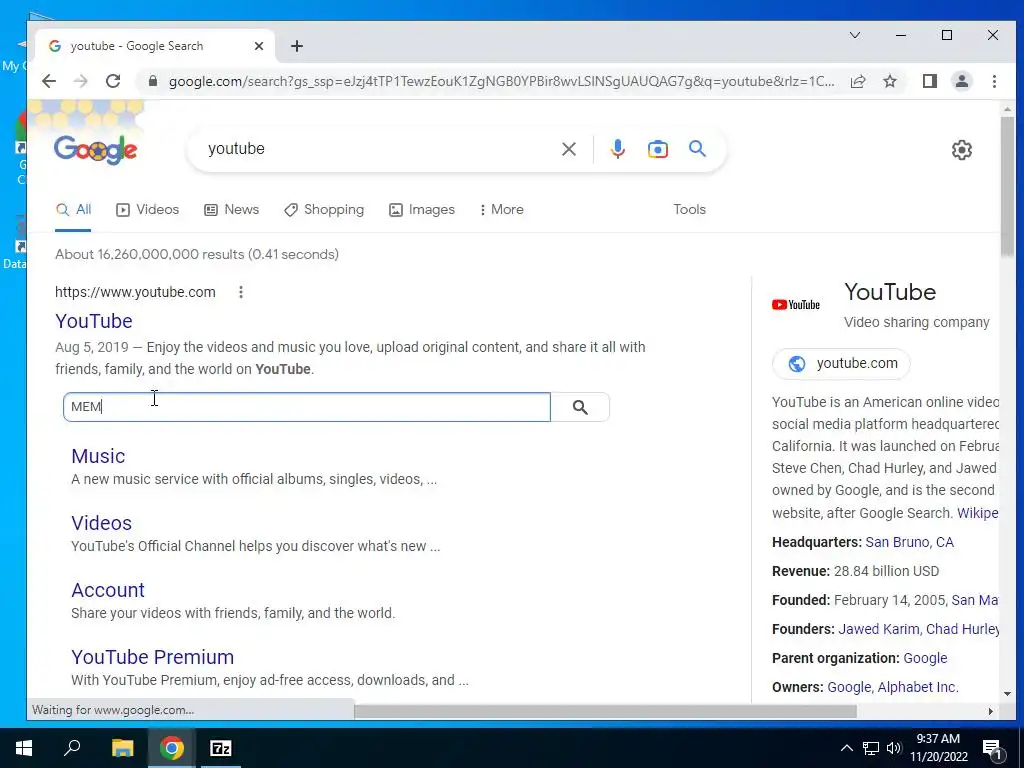Open the network tray icon
1024x768 pixels.
871,748
